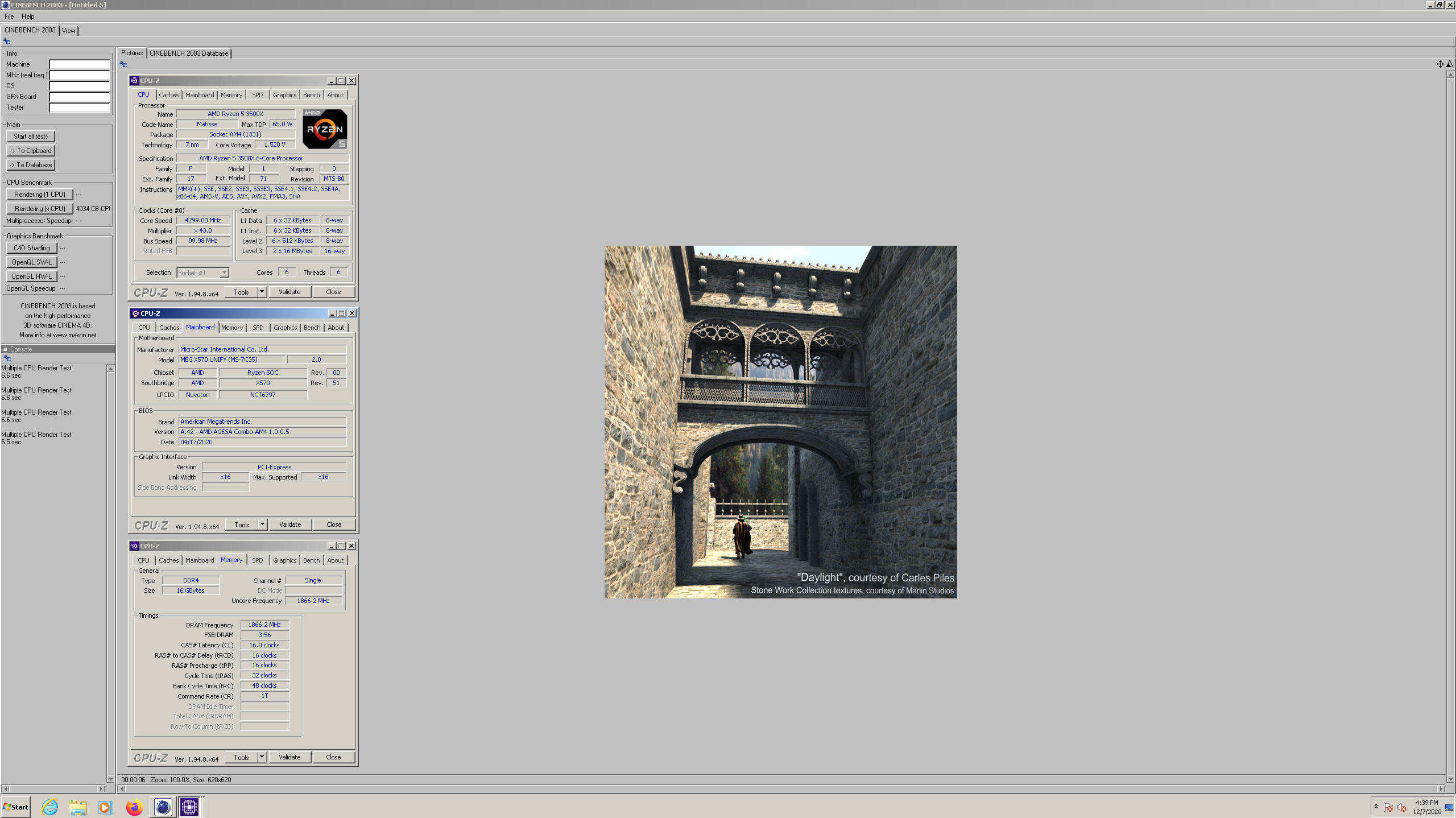Click the Ryzen 5 logo in CPU-Z
1456x818 pixels.
pos(325,129)
